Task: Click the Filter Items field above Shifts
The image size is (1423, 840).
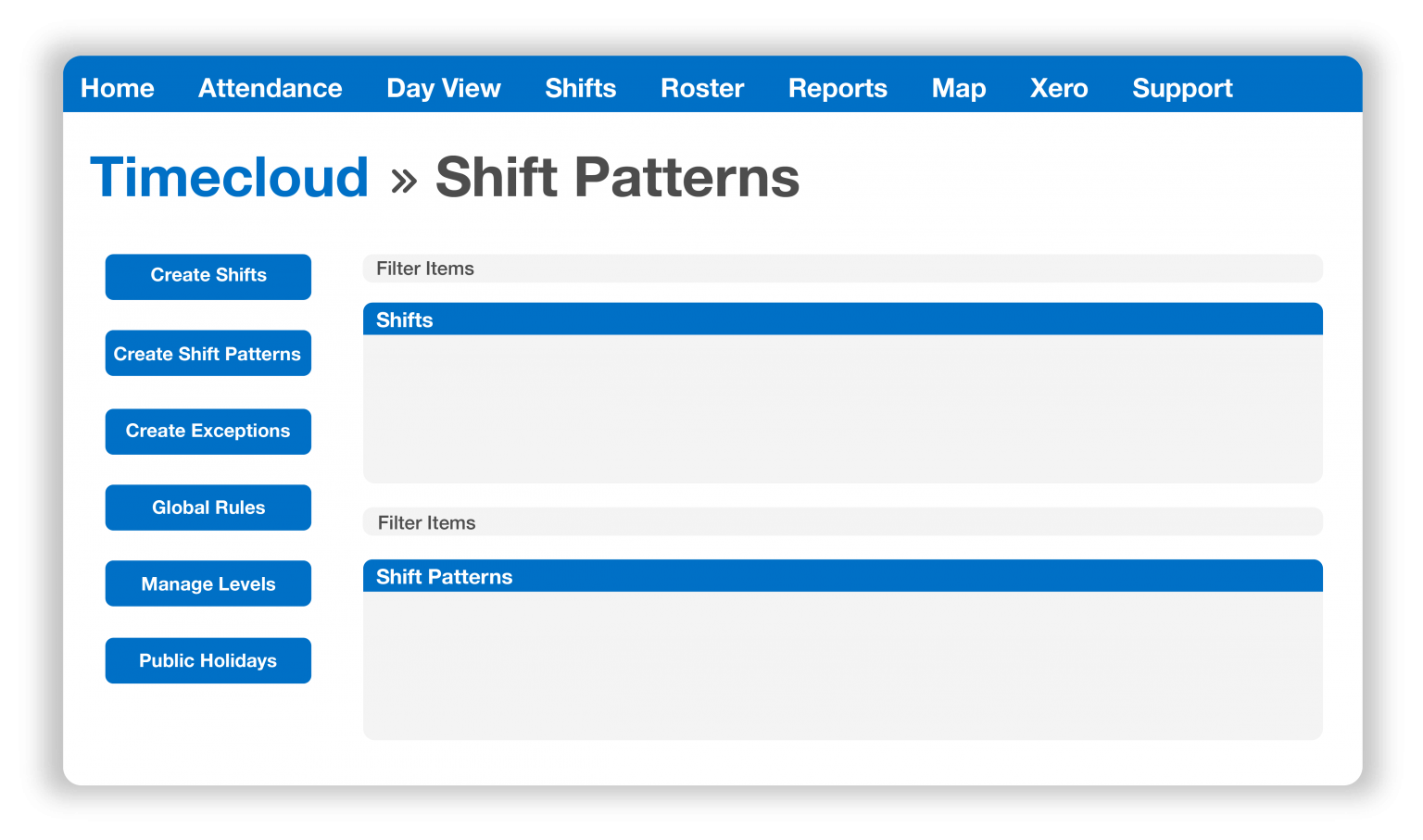Action: (841, 269)
